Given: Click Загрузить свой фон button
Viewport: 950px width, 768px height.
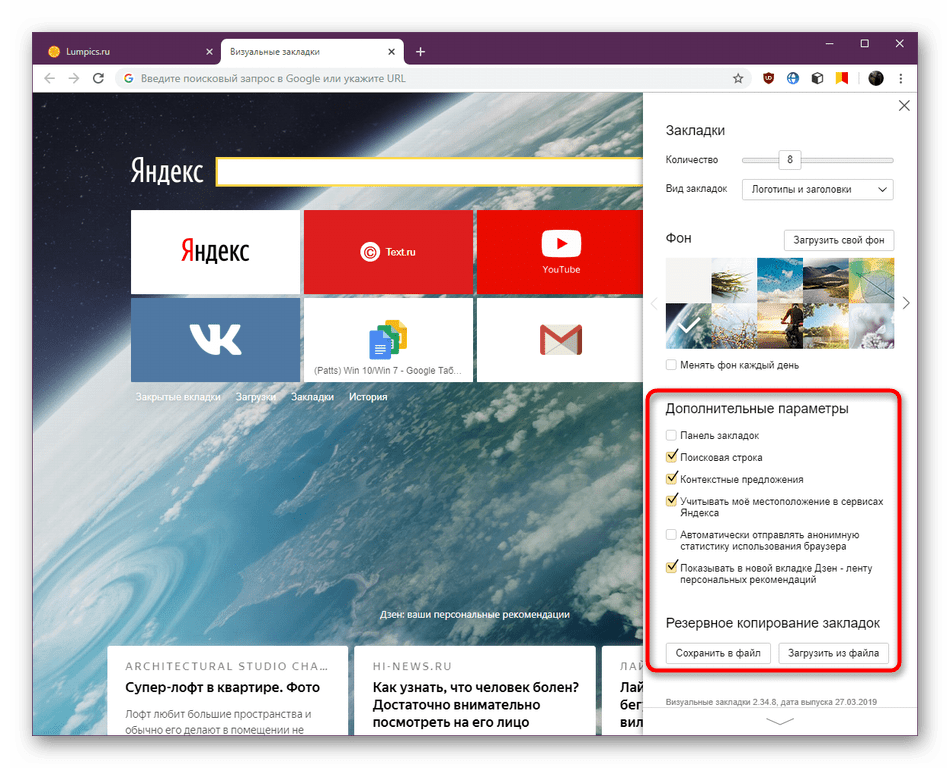Looking at the screenshot, I should tap(839, 240).
